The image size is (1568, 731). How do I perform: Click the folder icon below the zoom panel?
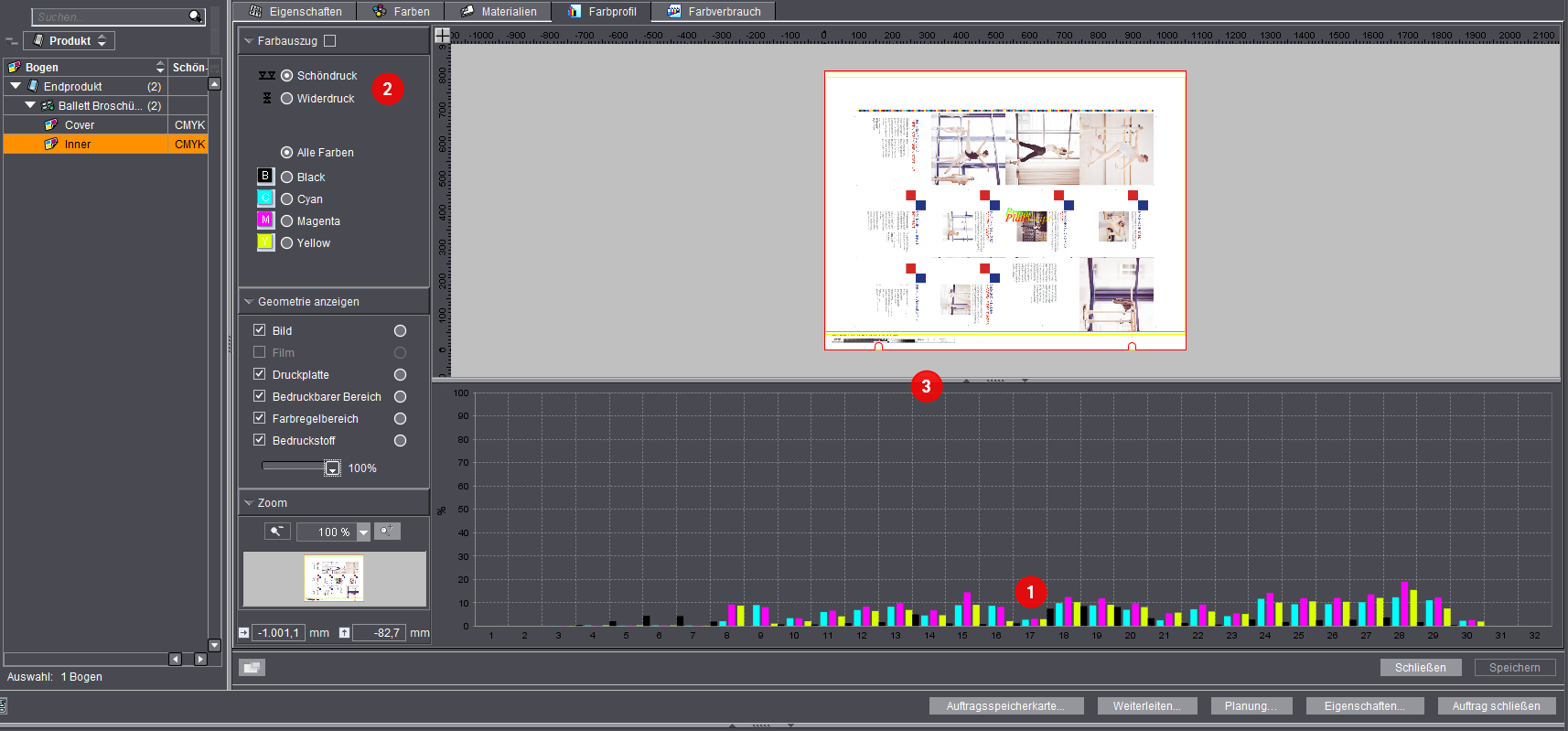point(252,668)
